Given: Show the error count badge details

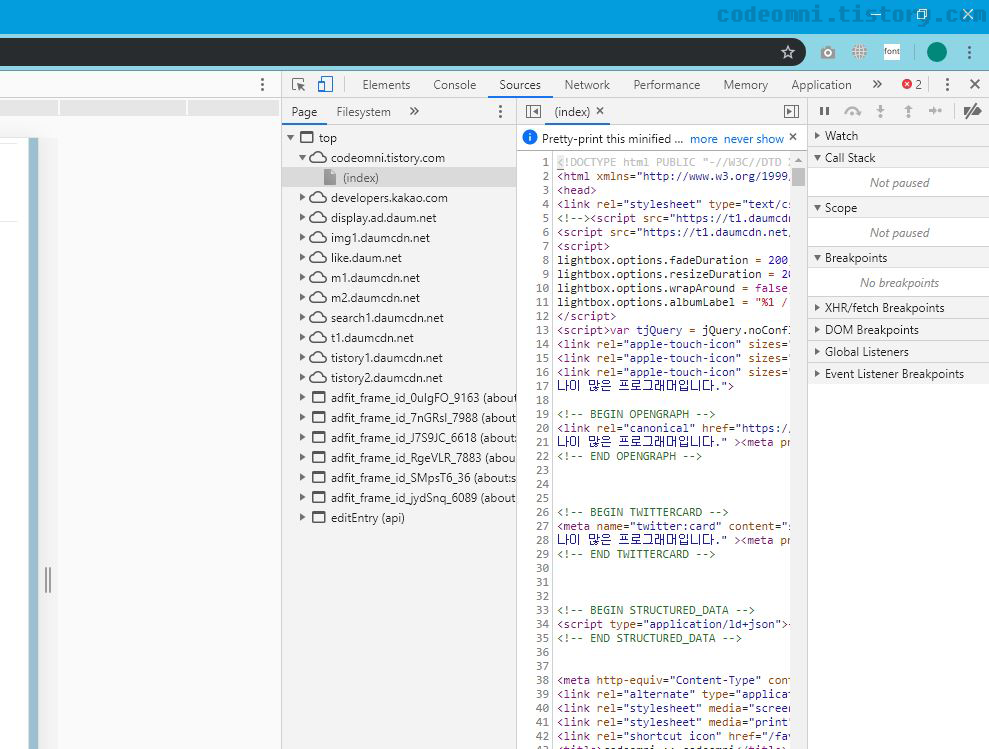Looking at the screenshot, I should (912, 85).
